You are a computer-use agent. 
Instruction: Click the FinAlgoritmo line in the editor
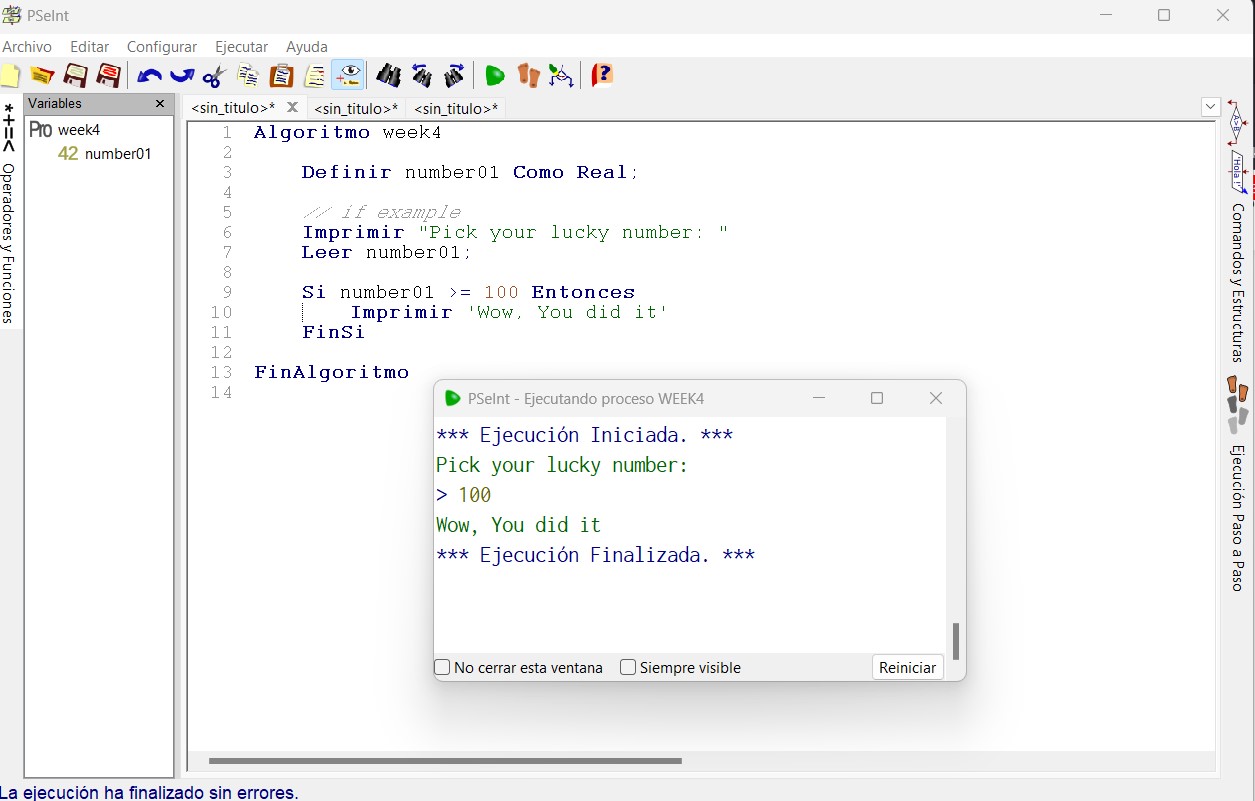331,372
